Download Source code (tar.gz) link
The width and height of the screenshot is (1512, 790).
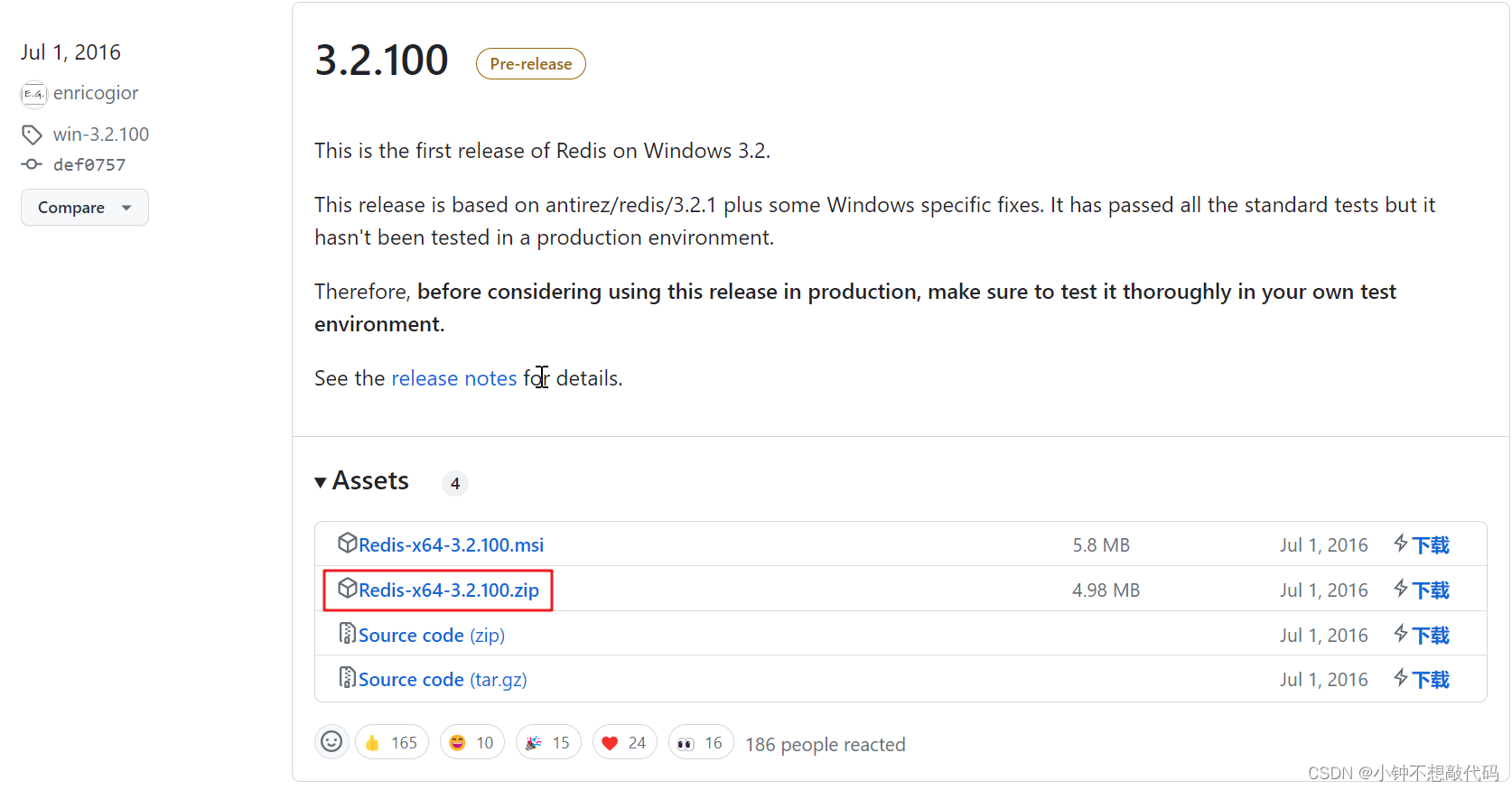443,680
